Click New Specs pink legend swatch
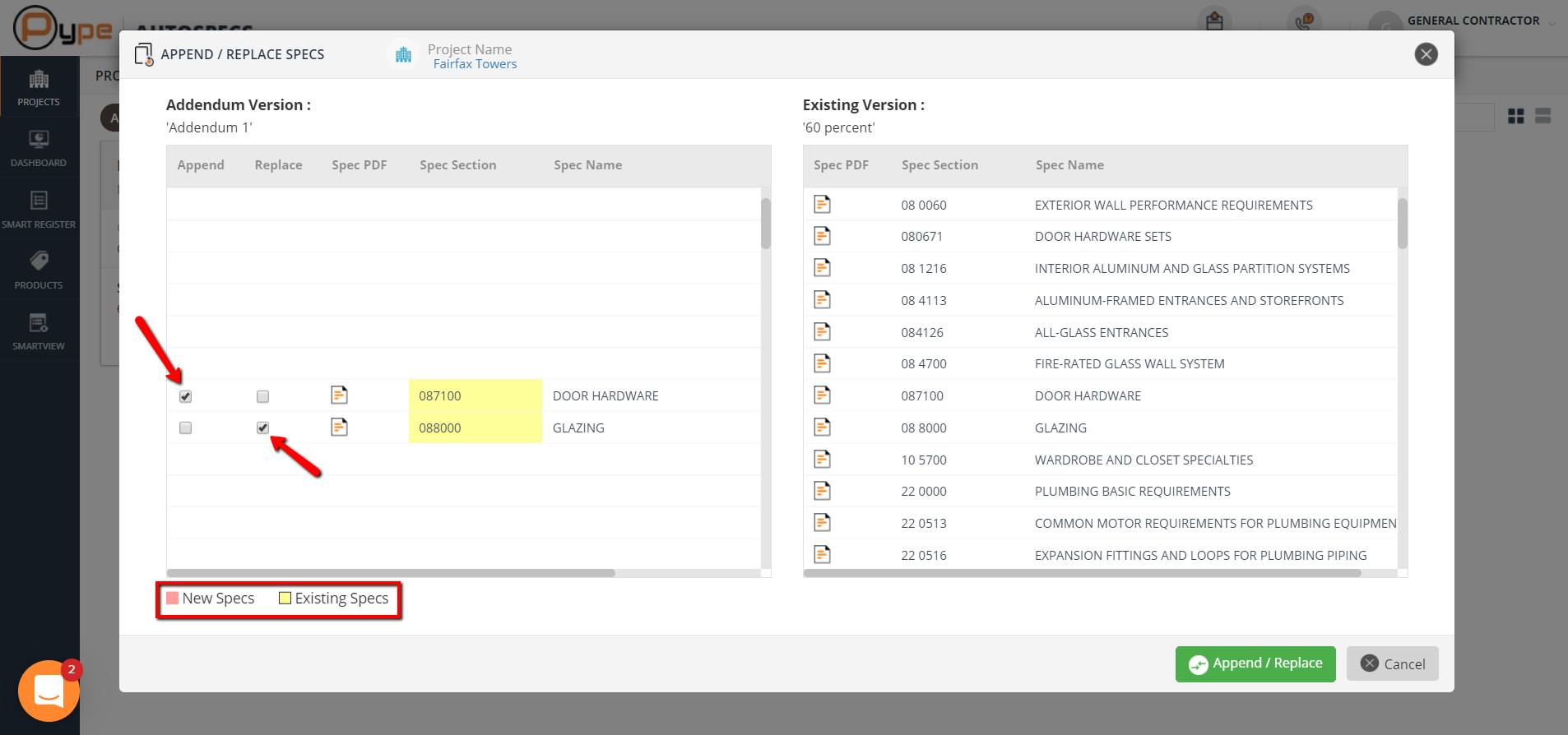 (173, 599)
